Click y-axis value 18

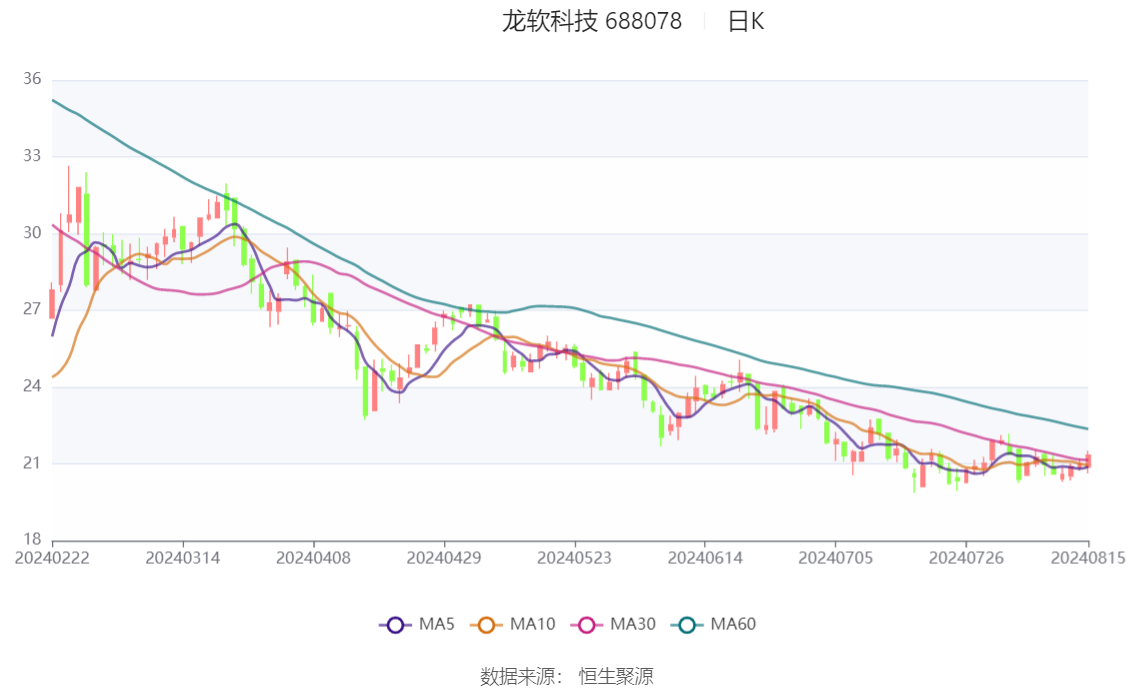32,539
